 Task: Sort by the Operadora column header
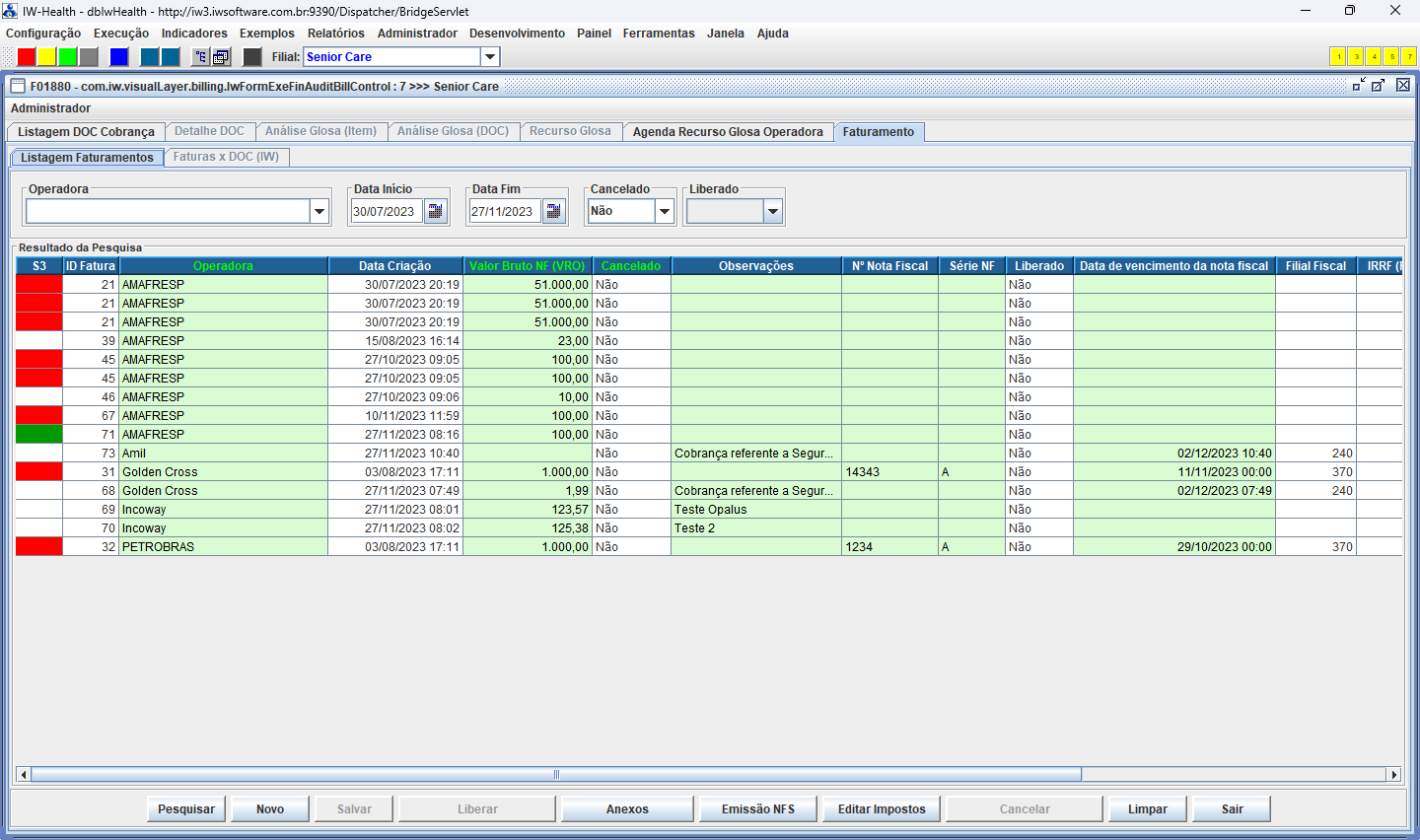[223, 266]
